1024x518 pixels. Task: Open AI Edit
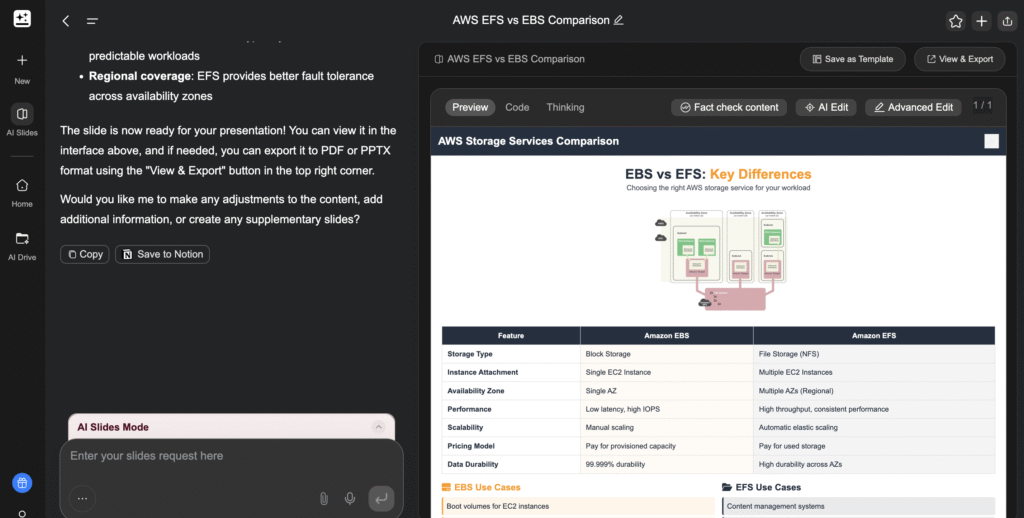826,107
